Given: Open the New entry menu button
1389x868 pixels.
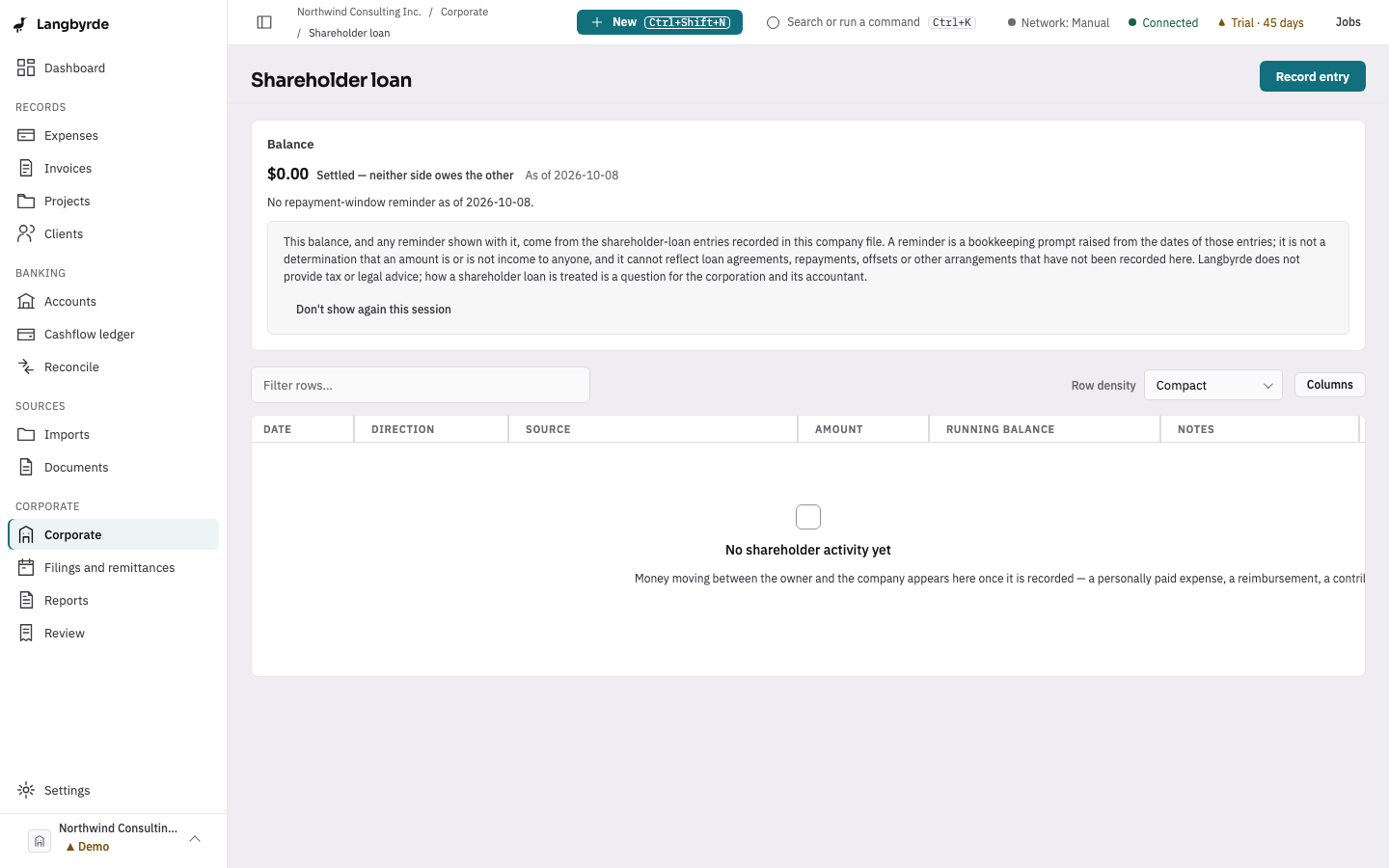Looking at the screenshot, I should [x=660, y=22].
